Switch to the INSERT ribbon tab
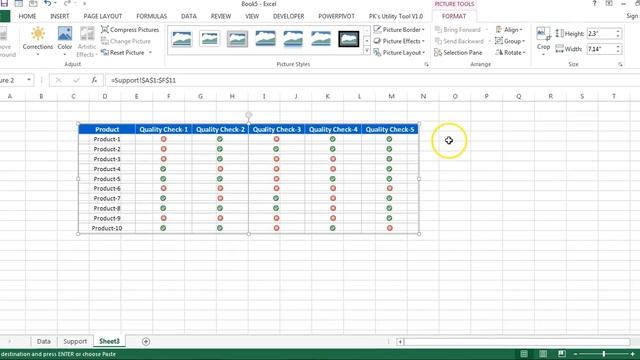Viewport: 640px width, 360px height. pyautogui.click(x=60, y=16)
